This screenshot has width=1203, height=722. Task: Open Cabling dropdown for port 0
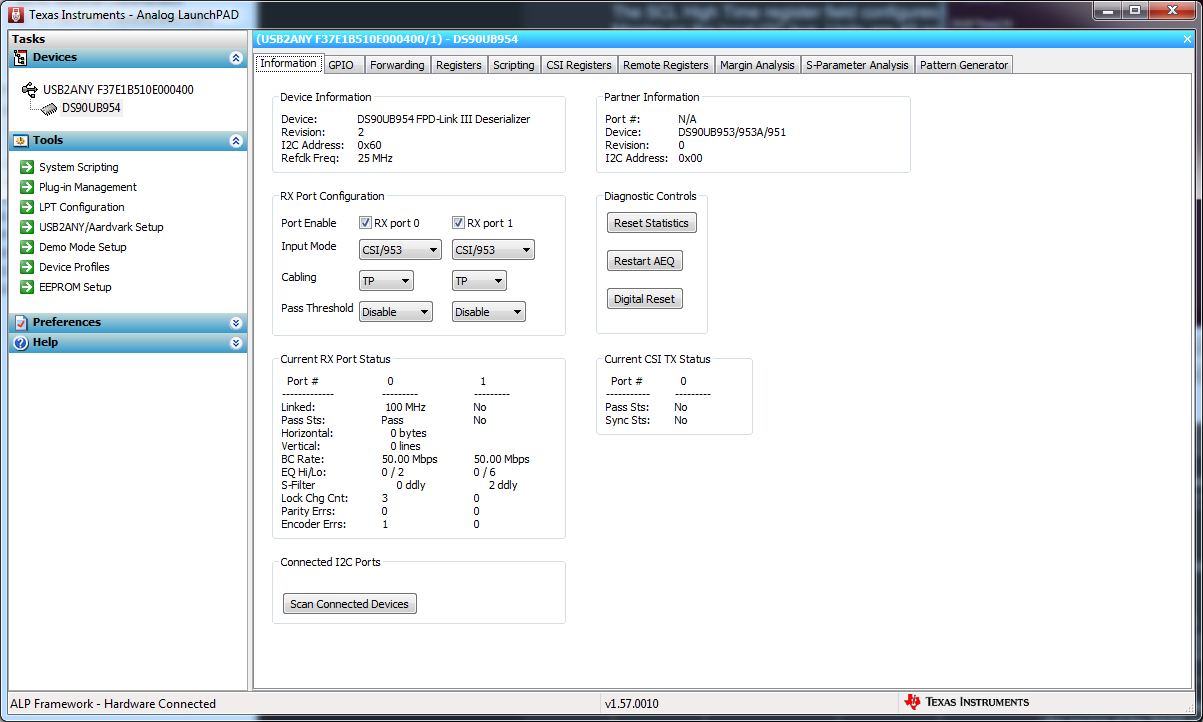click(386, 281)
